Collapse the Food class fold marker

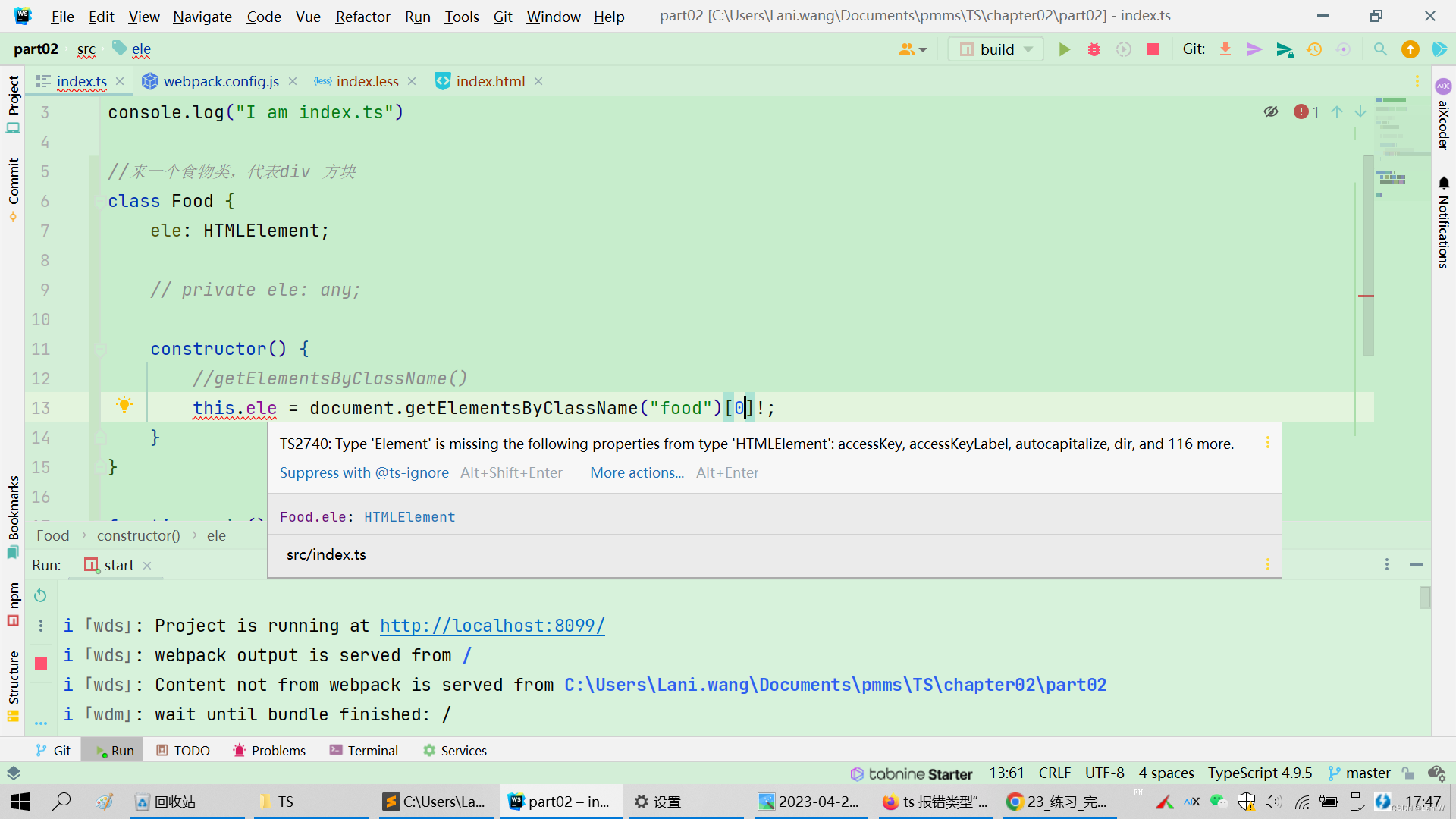tap(100, 201)
